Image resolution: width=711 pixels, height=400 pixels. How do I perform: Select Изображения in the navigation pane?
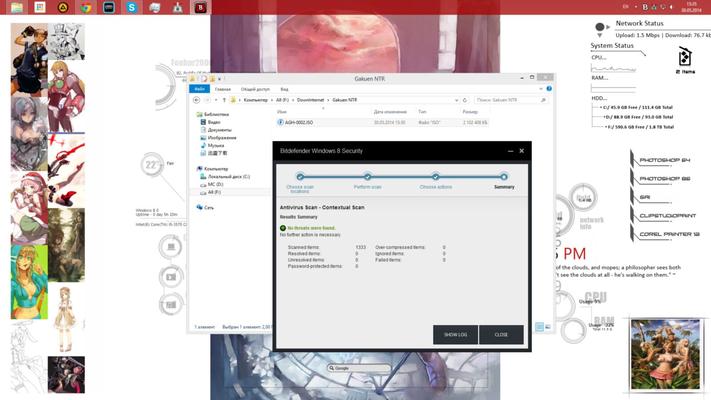(222, 137)
